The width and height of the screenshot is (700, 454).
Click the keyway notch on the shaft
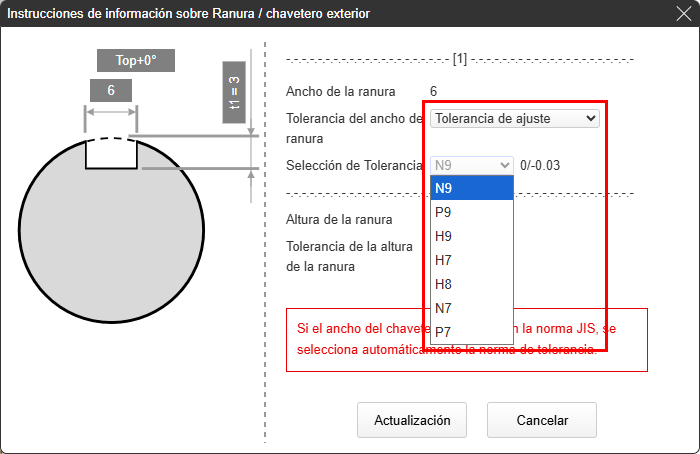coord(110,154)
